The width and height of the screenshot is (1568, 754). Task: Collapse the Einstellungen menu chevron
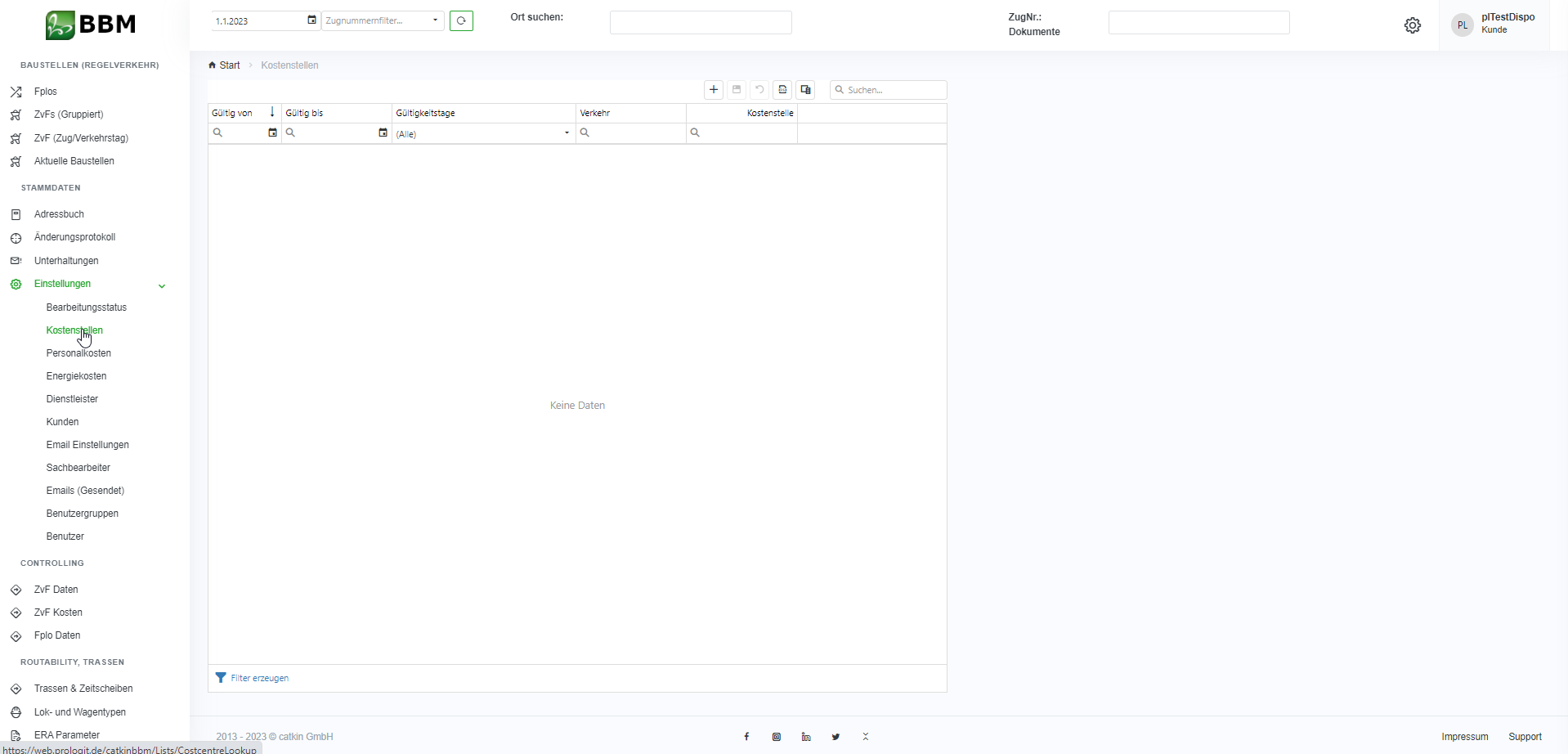tap(162, 285)
